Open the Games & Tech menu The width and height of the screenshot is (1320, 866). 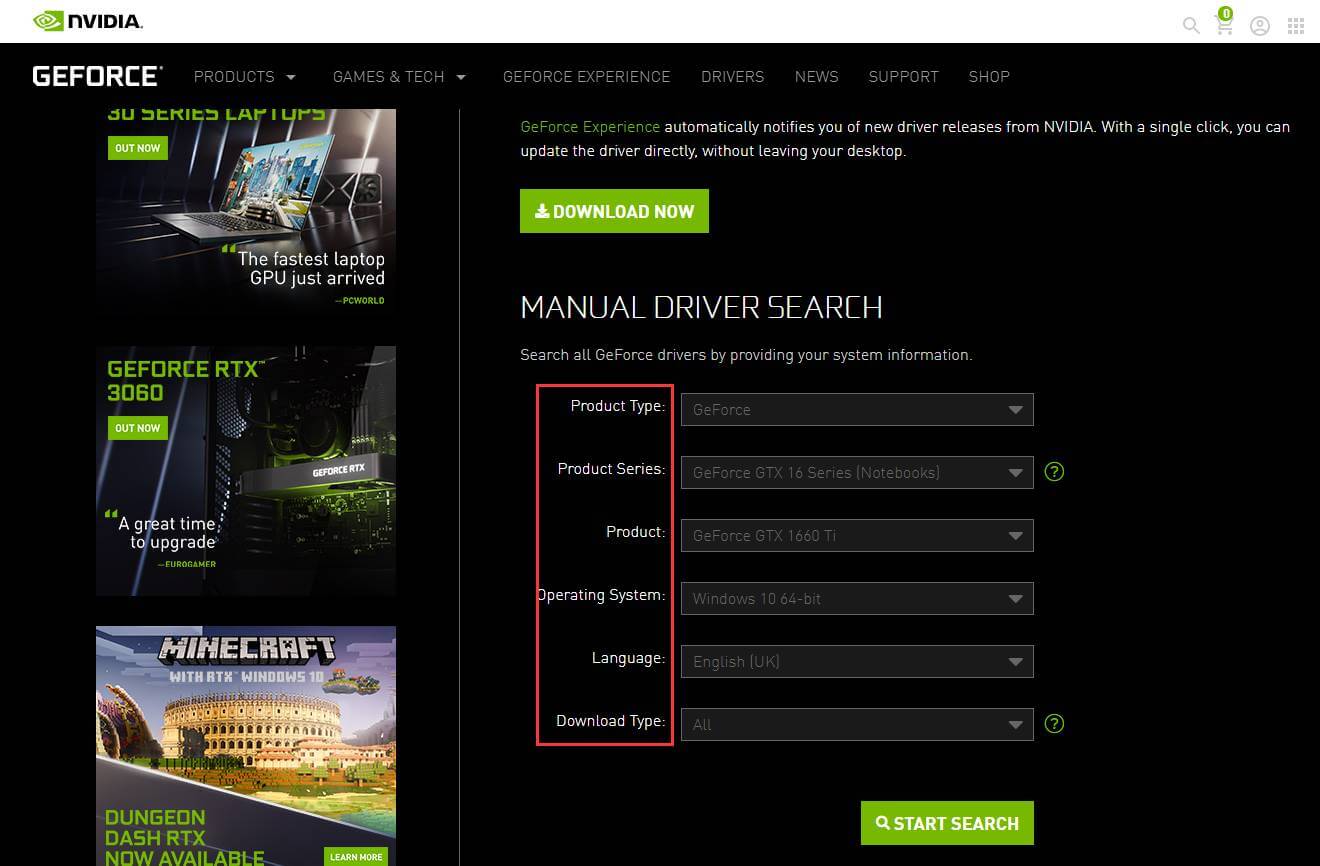[399, 77]
